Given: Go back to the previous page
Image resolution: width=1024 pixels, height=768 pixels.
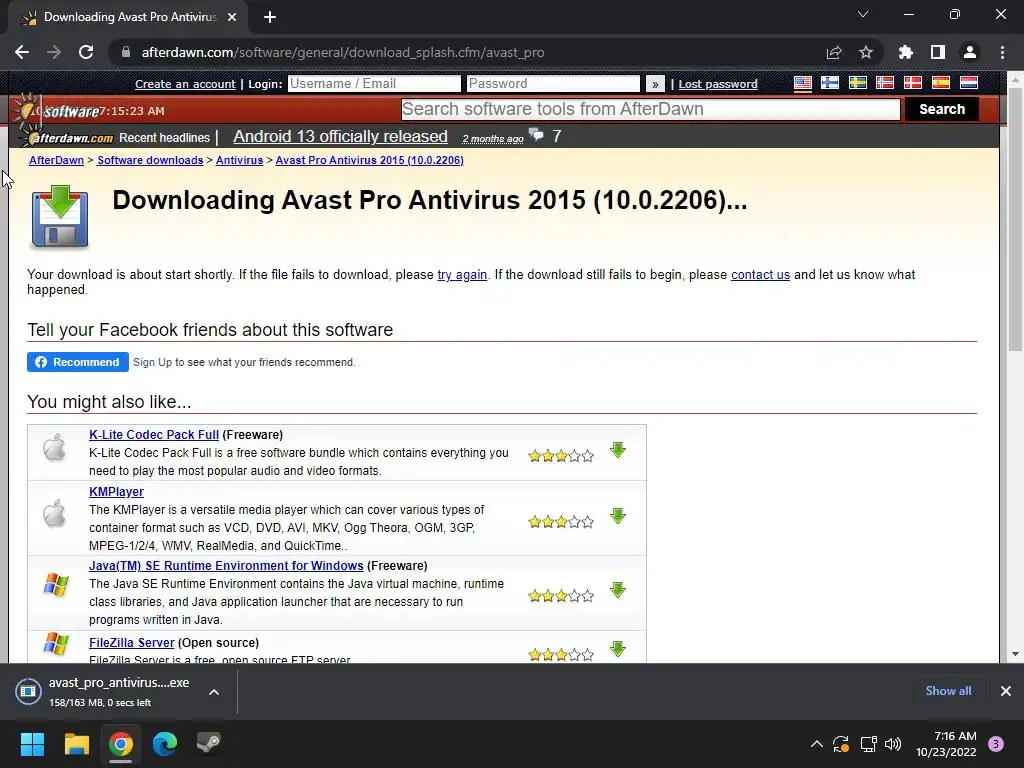Looking at the screenshot, I should pyautogui.click(x=22, y=52).
